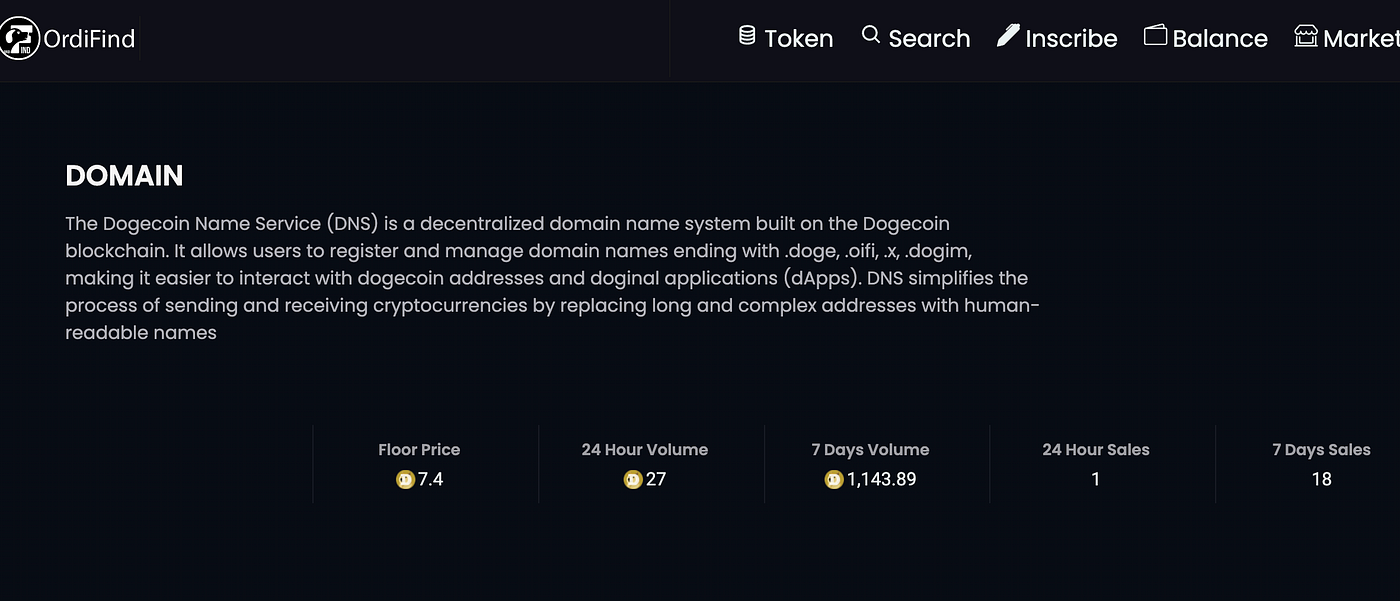
Task: Click the Dogecoin icon under 7 Days Volume
Action: tap(834, 480)
